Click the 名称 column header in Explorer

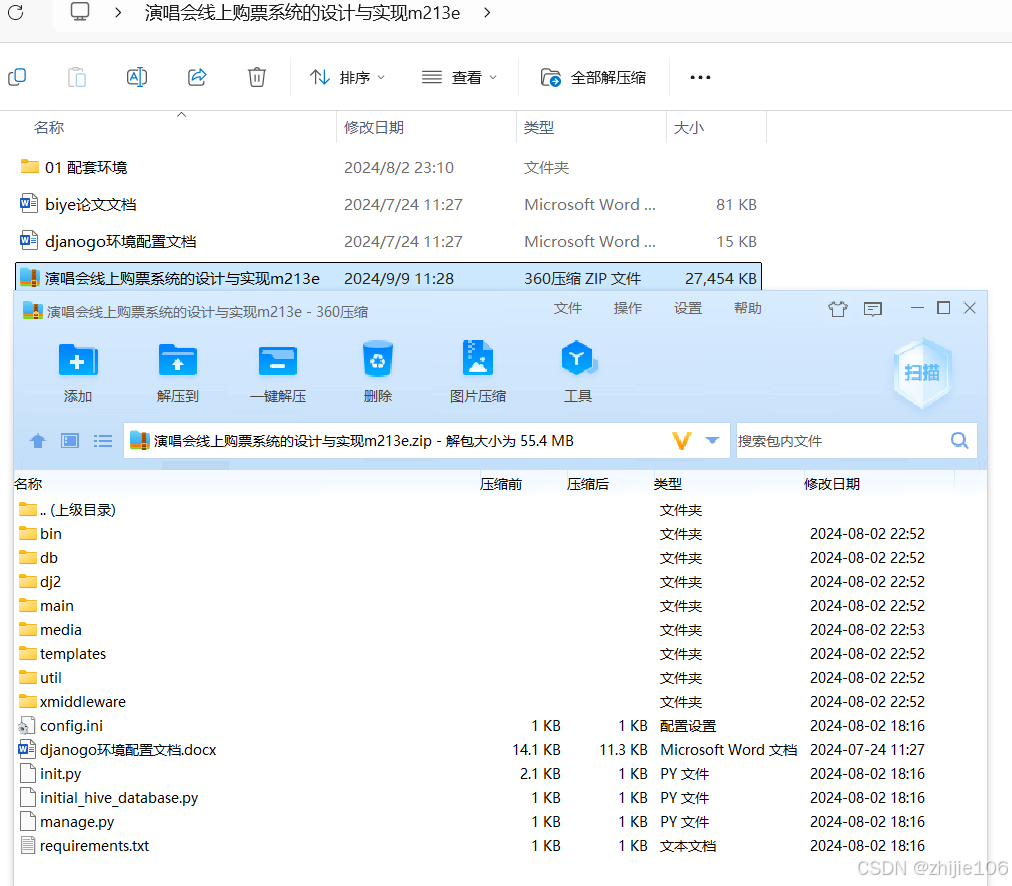pos(49,128)
